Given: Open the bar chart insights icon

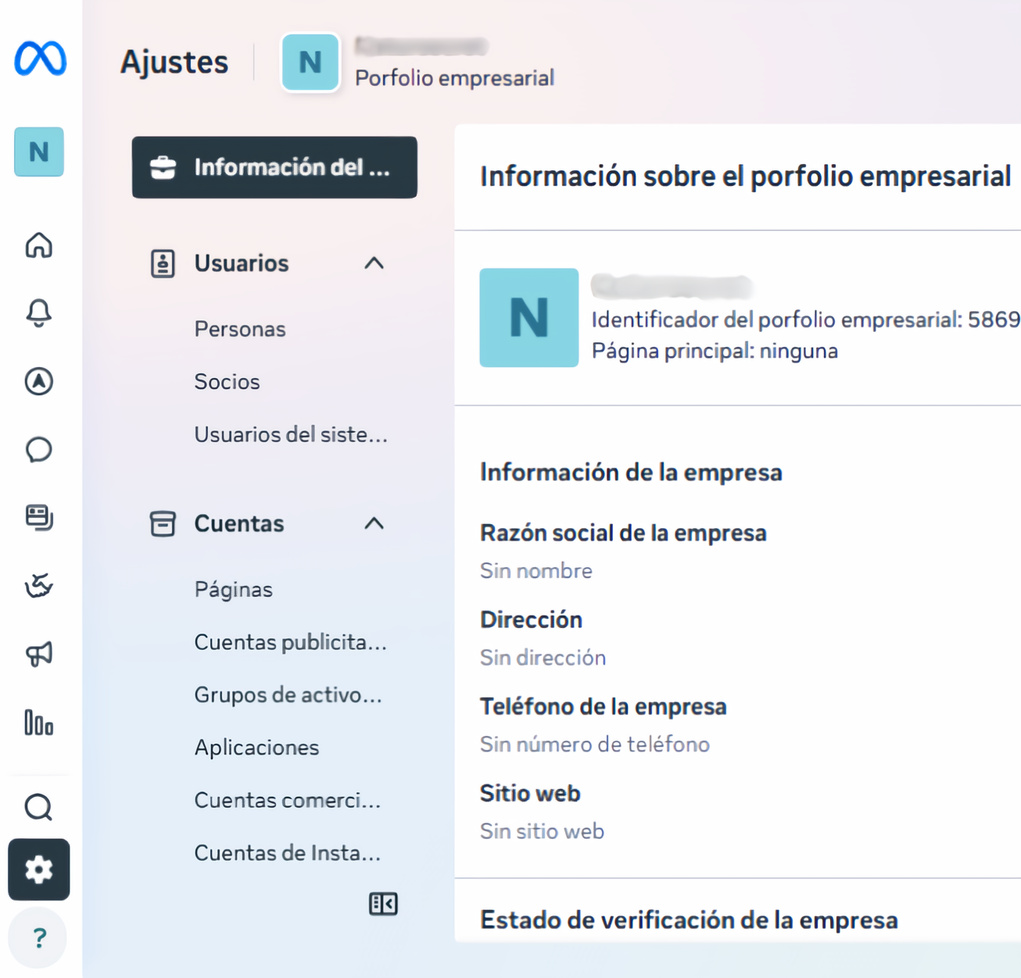Looking at the screenshot, I should point(39,722).
